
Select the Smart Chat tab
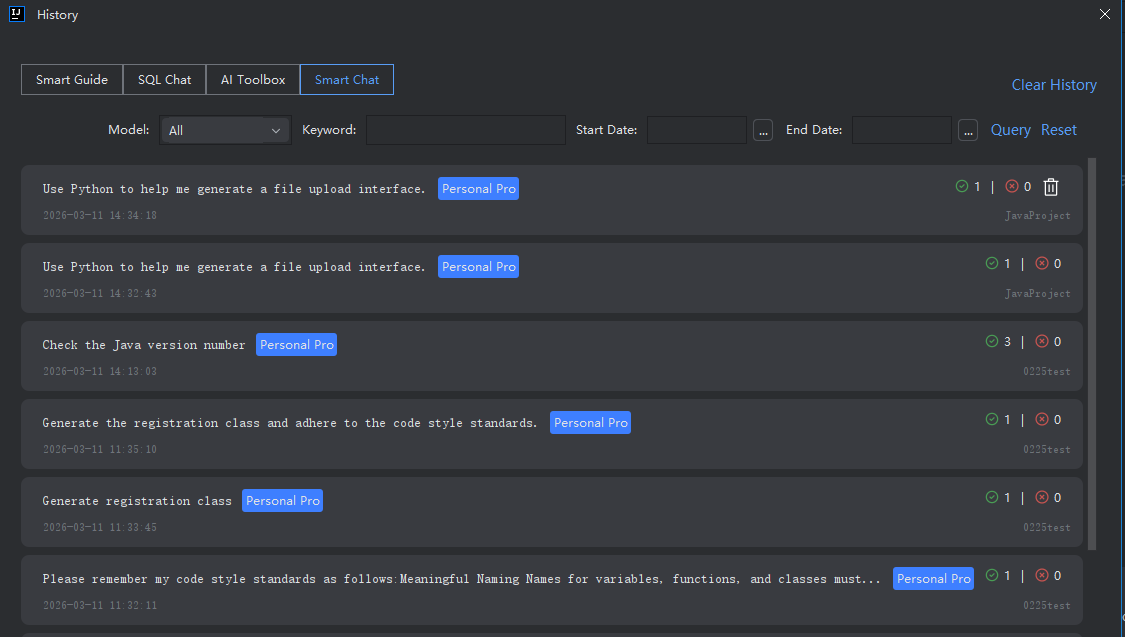tap(347, 80)
